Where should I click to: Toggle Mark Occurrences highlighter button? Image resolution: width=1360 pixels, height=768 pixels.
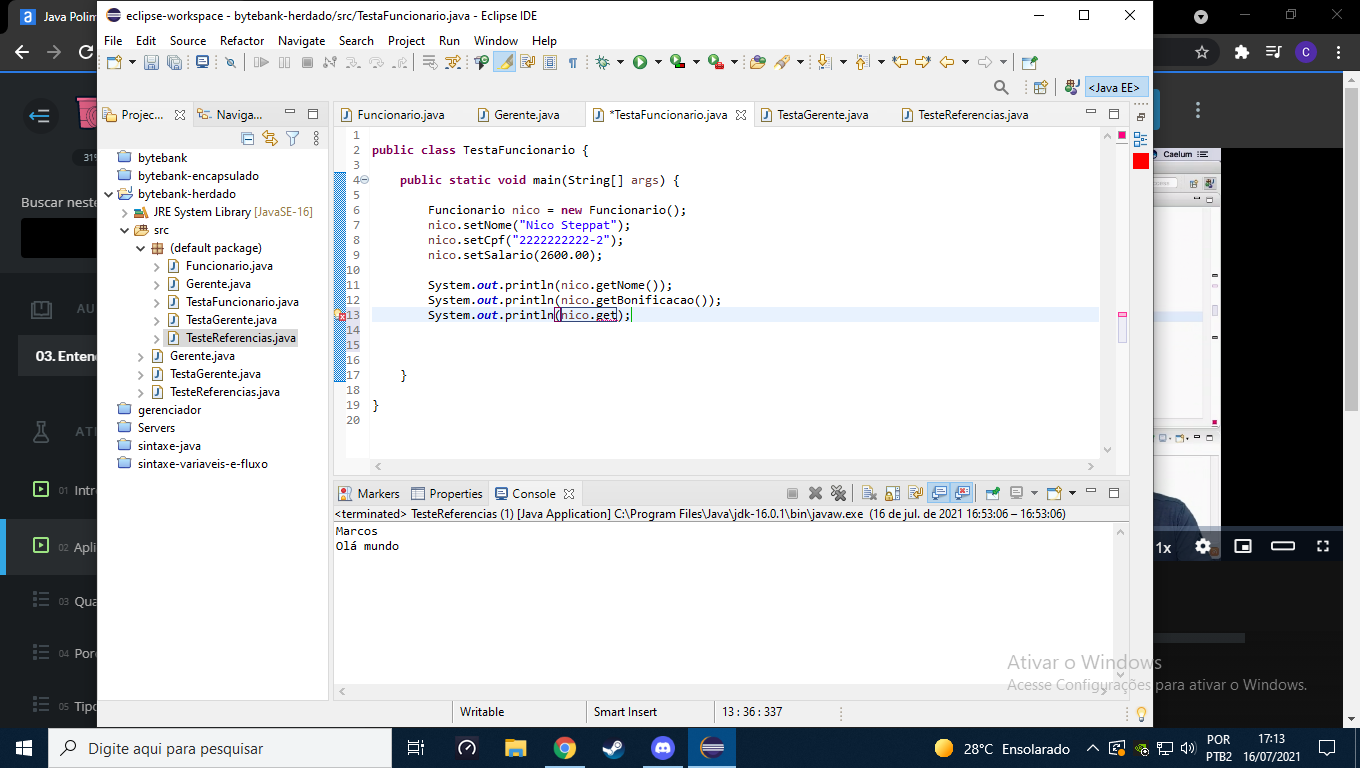pos(504,62)
